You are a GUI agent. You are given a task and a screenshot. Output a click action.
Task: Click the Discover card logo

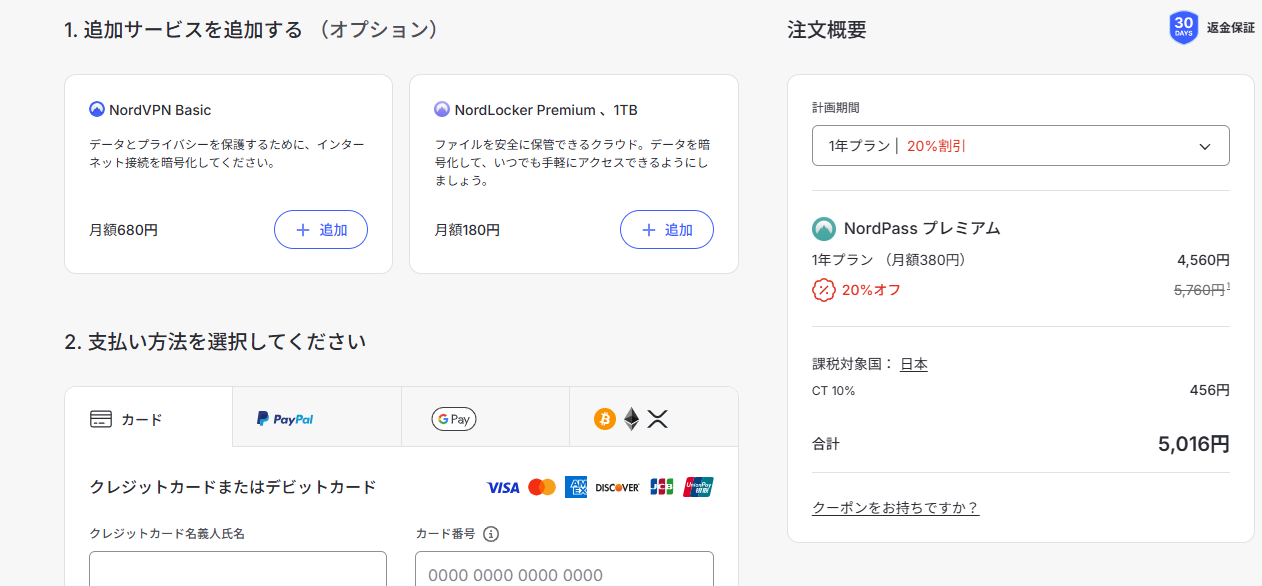tap(617, 488)
